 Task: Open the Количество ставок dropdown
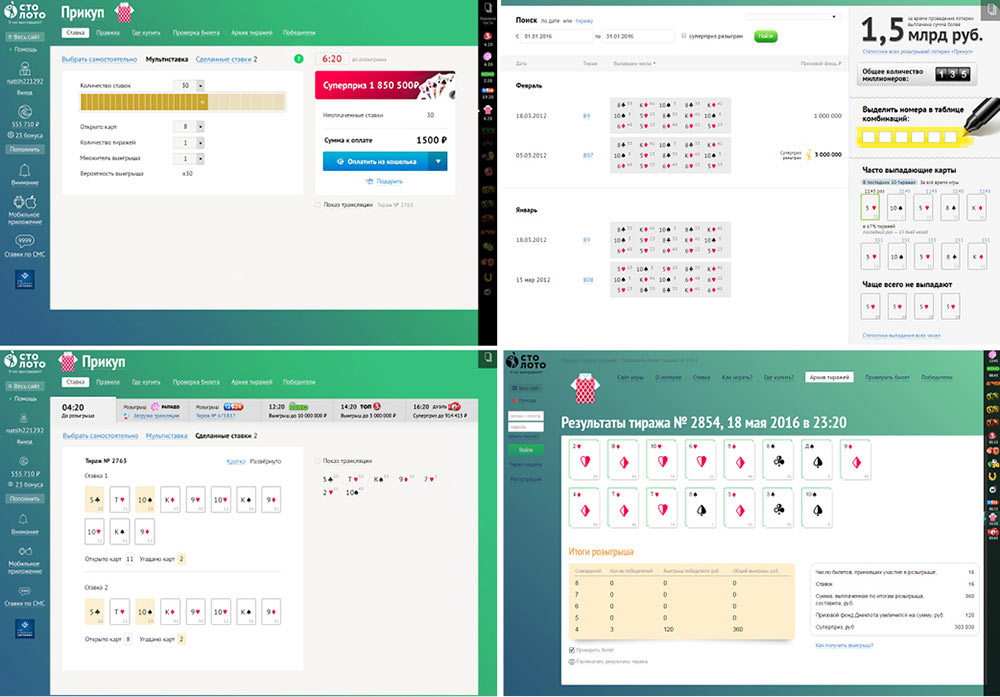pos(201,86)
